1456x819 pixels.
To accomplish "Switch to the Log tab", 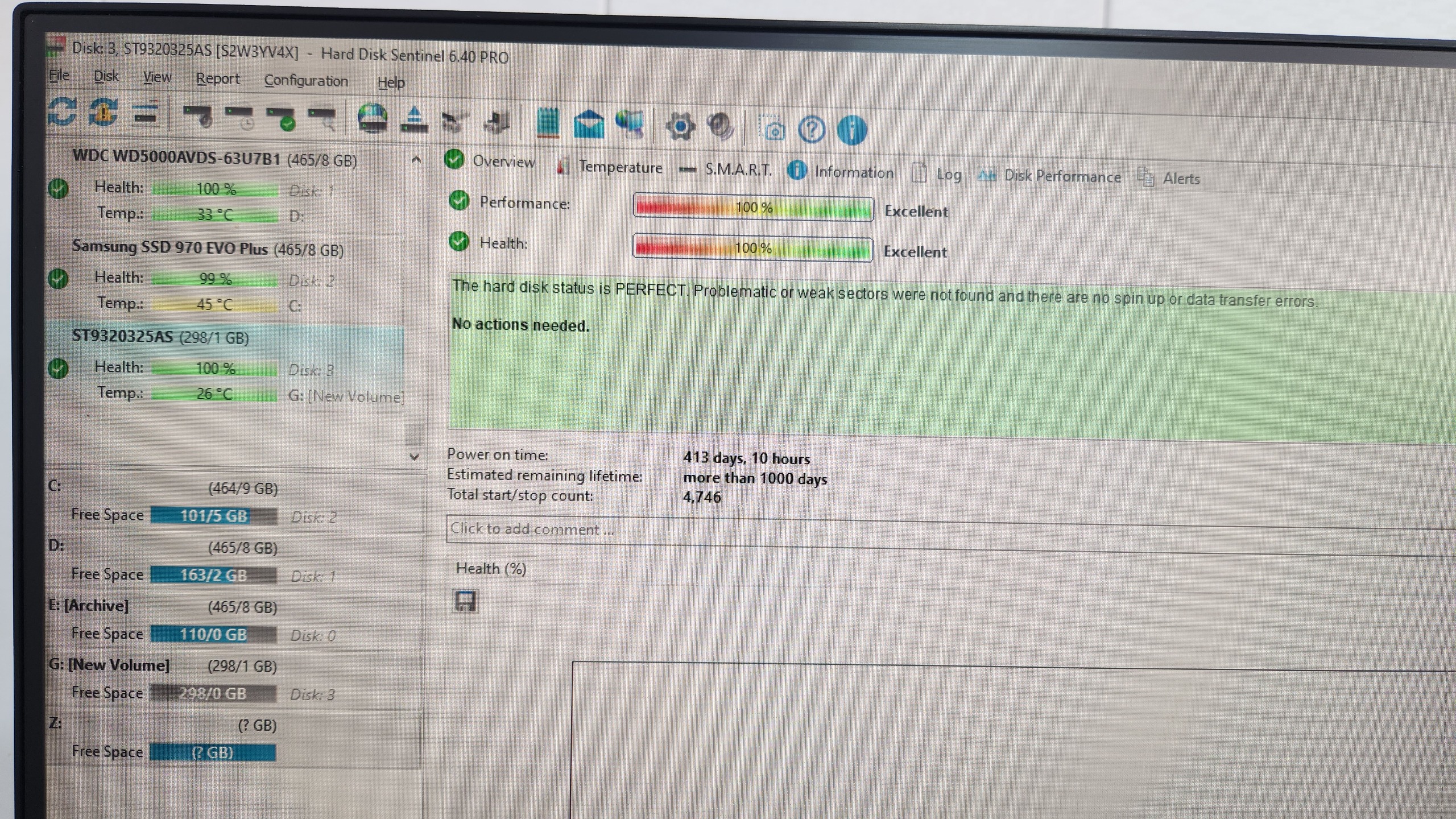I will point(937,174).
